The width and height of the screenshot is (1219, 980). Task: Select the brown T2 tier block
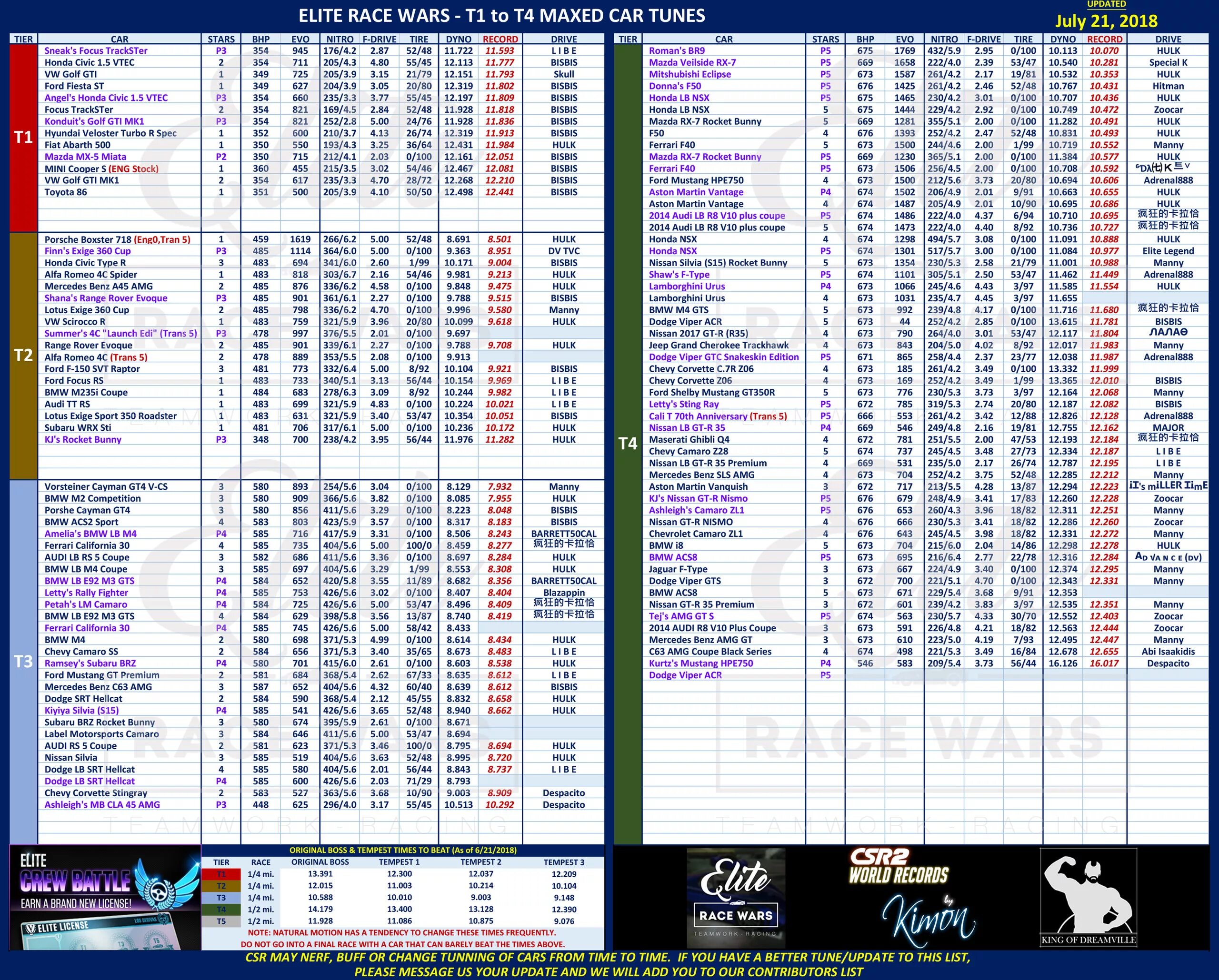click(x=23, y=356)
